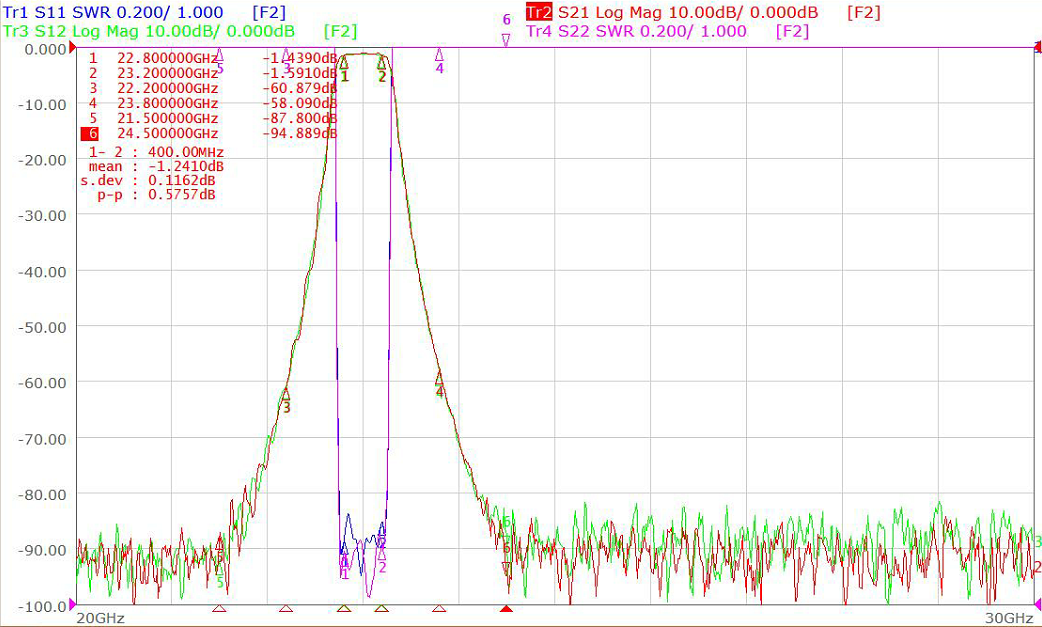Click the [F2] tag next to Tr2
1042x627 pixels.
tap(864, 13)
